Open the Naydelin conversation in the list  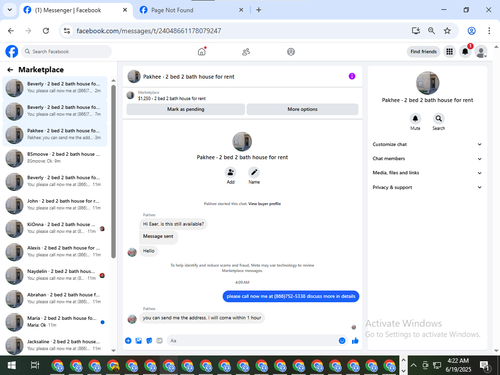(x=55, y=275)
